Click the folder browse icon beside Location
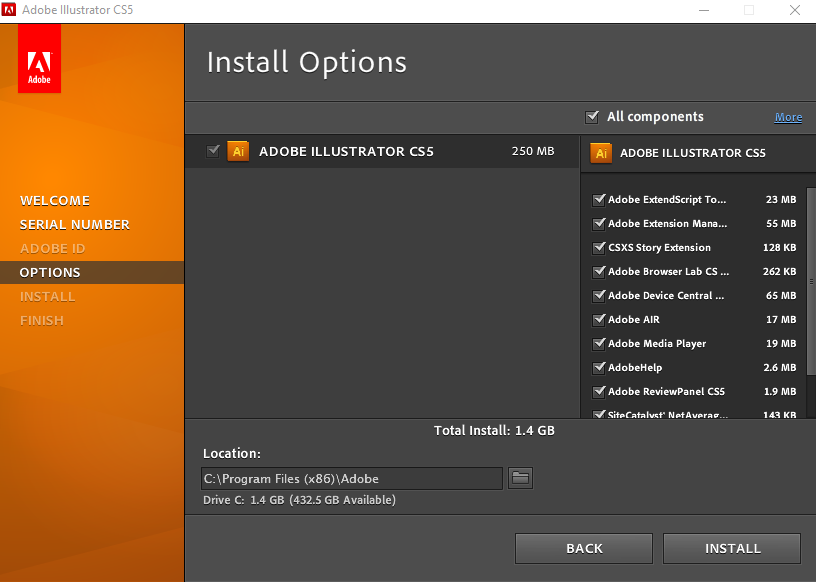 tap(520, 478)
